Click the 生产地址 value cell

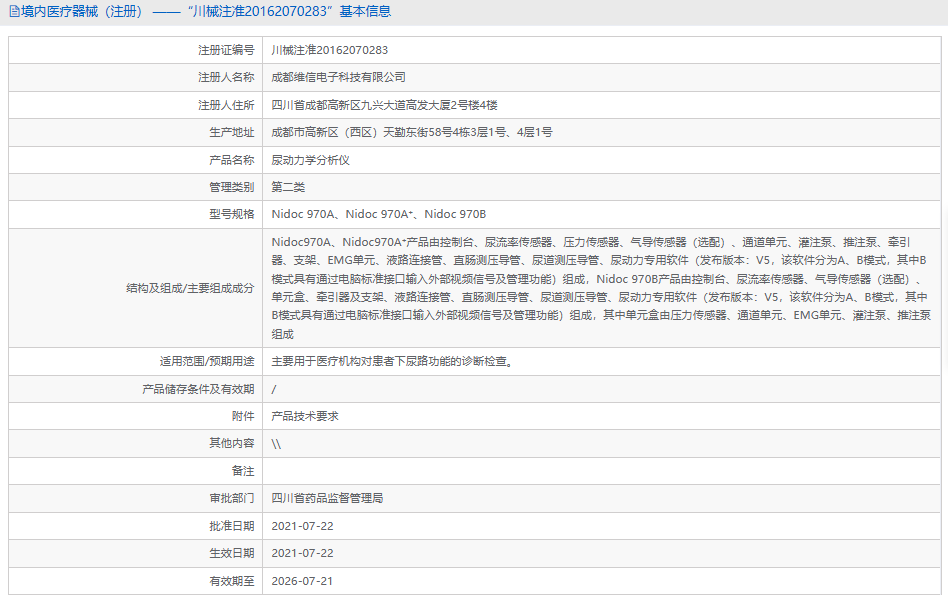tap(602, 132)
